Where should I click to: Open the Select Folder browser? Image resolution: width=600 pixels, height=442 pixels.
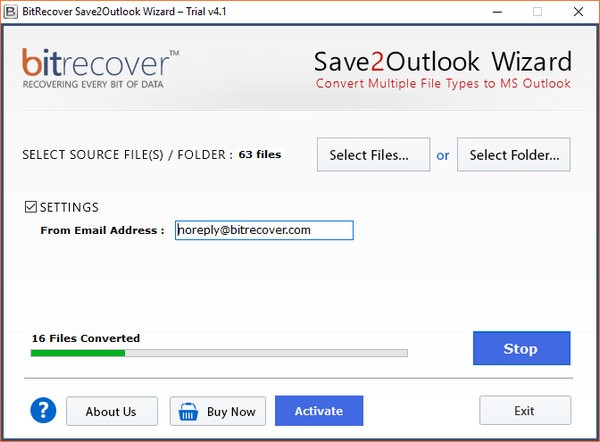pyautogui.click(x=514, y=155)
